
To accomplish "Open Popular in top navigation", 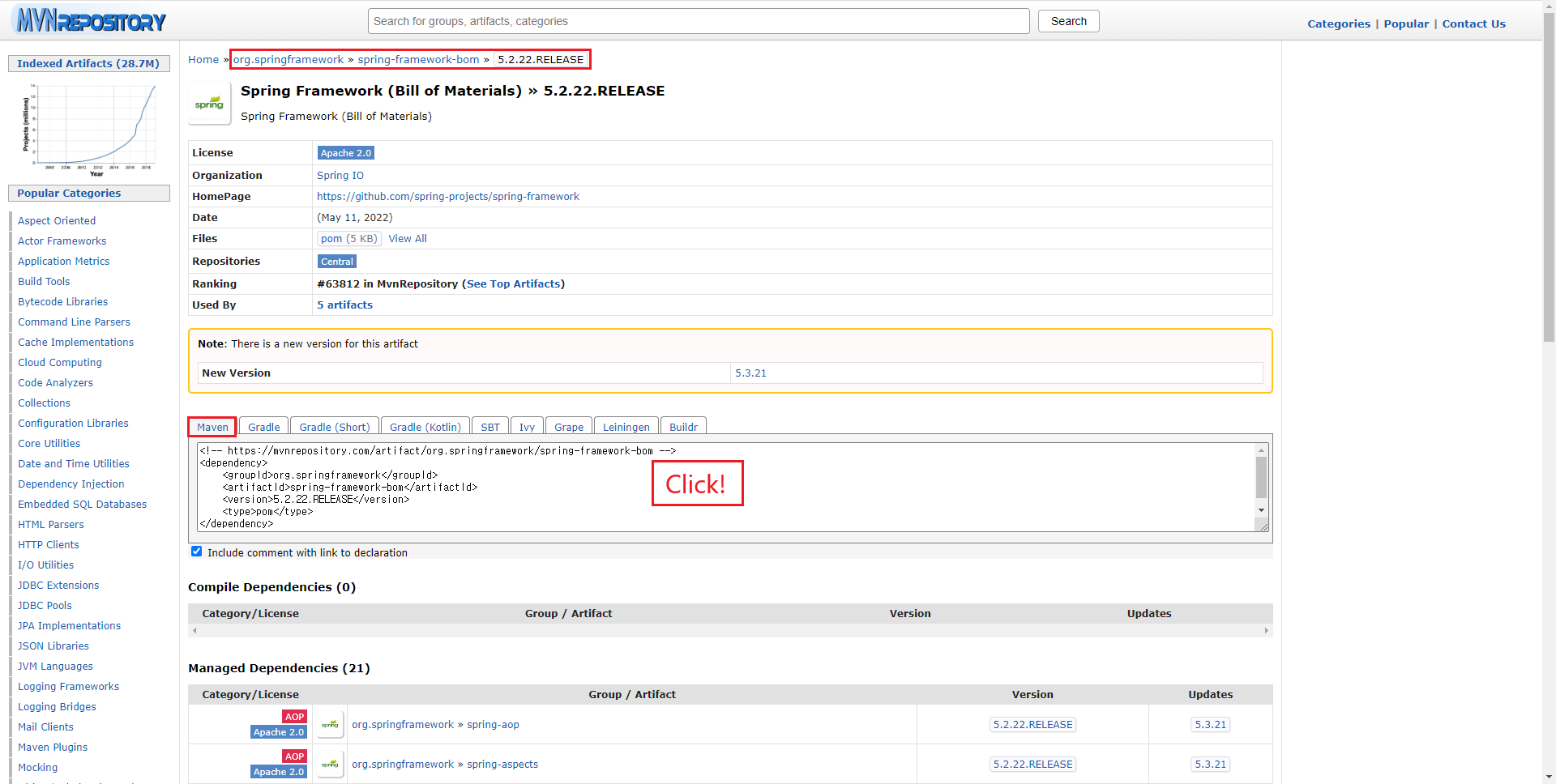I will [1406, 23].
